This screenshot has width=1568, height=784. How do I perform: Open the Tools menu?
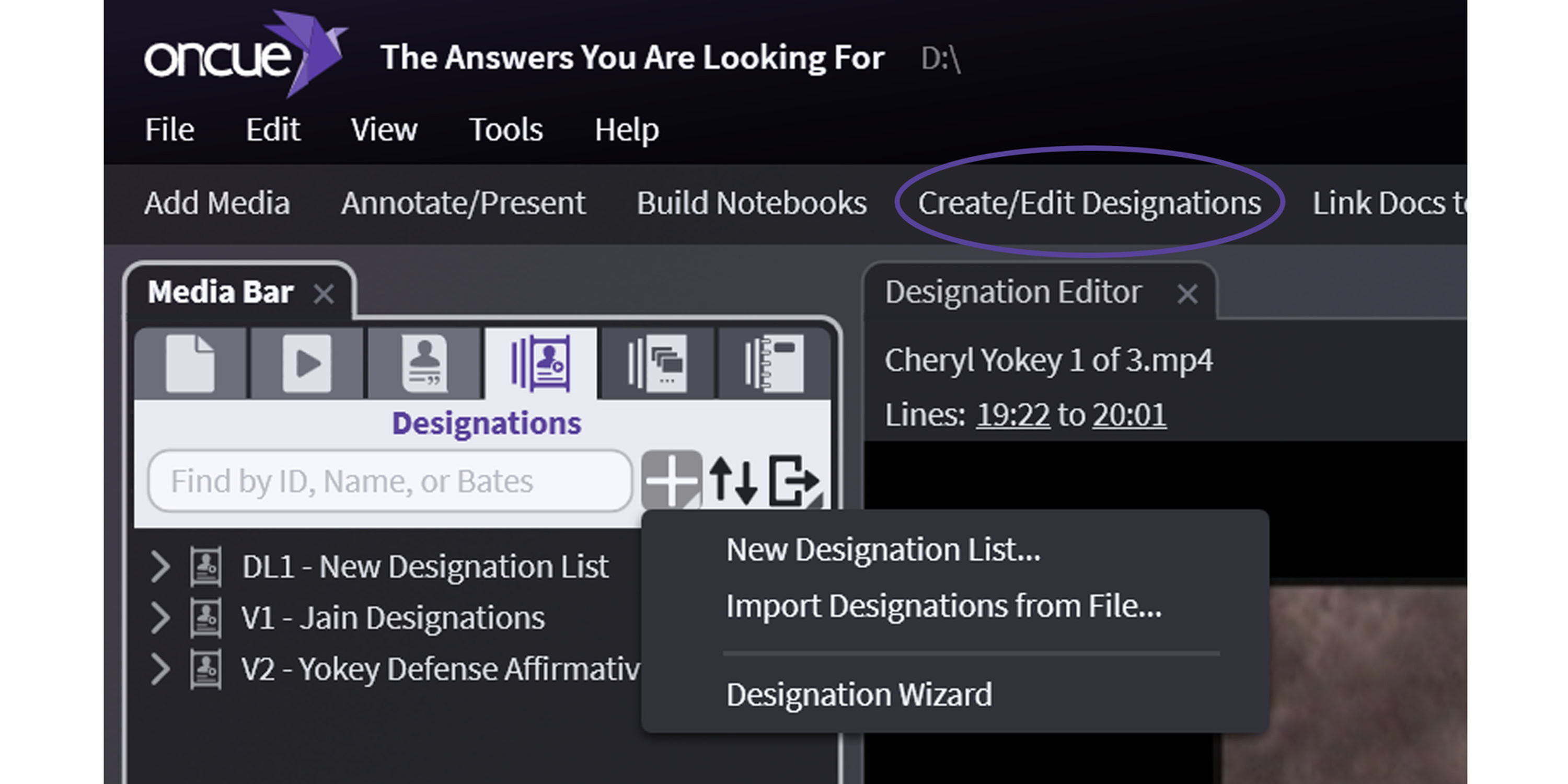point(505,130)
